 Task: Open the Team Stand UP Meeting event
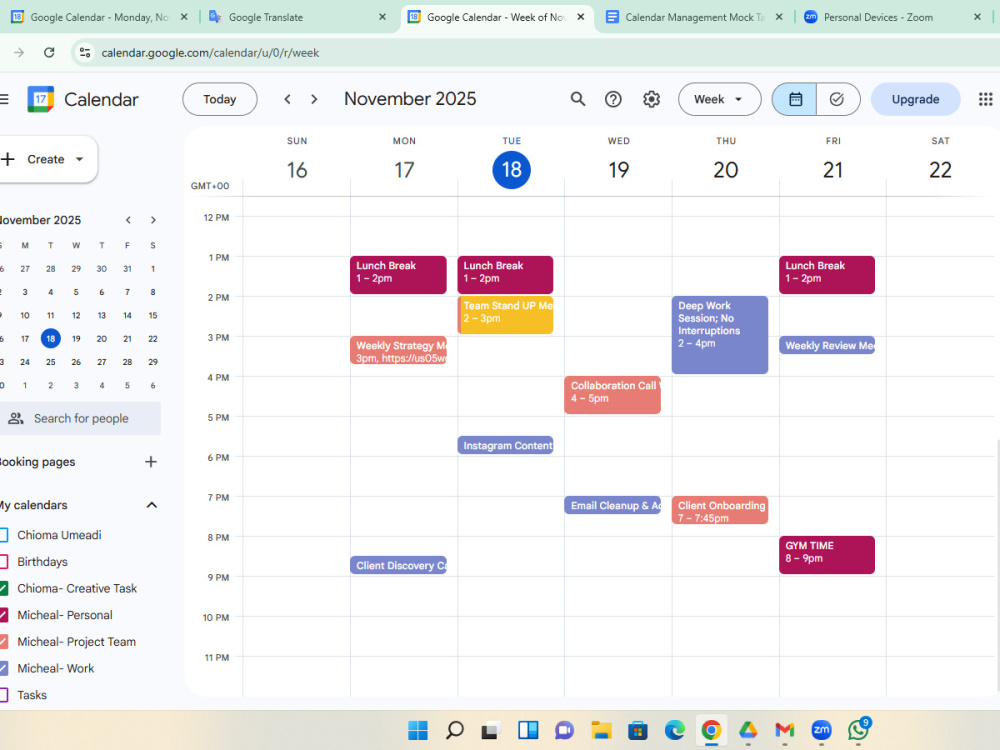coord(505,314)
